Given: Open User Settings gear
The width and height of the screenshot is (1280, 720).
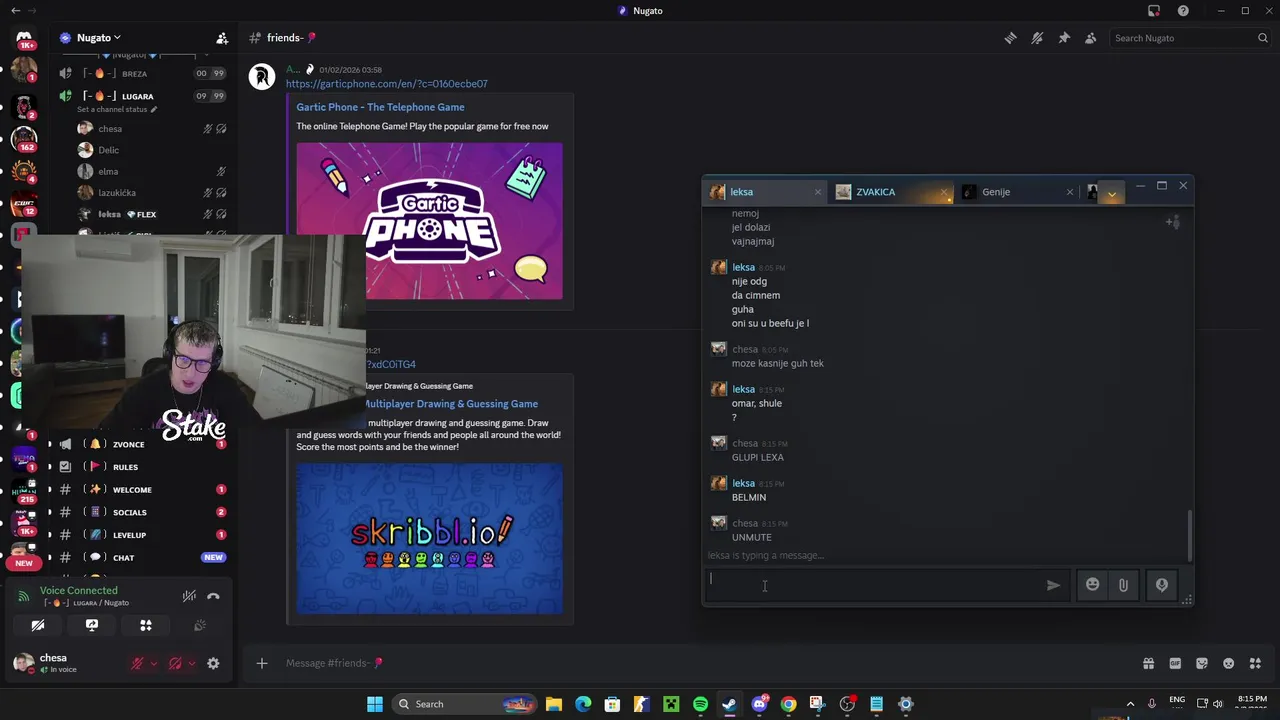Looking at the screenshot, I should click(x=213, y=663).
